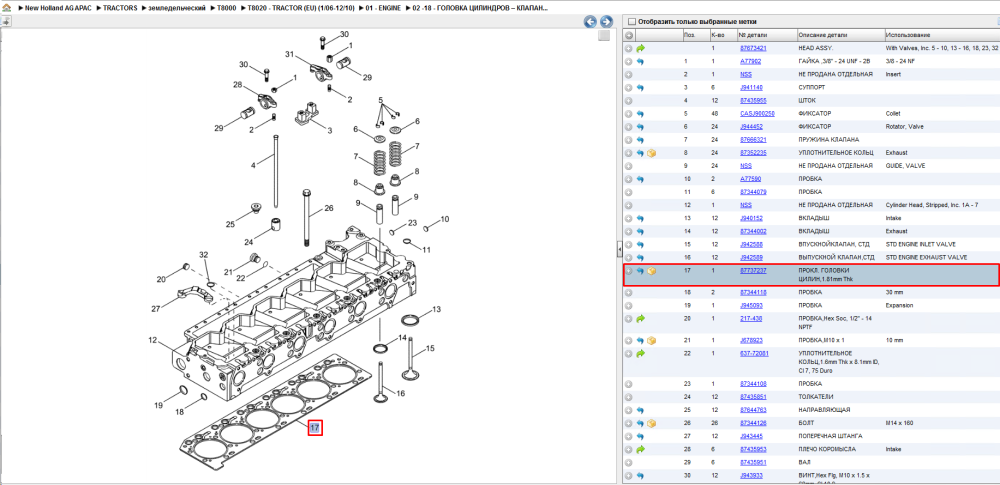Click the plus icon in the table header
The width and height of the screenshot is (1000, 485).
pyautogui.click(x=629, y=35)
